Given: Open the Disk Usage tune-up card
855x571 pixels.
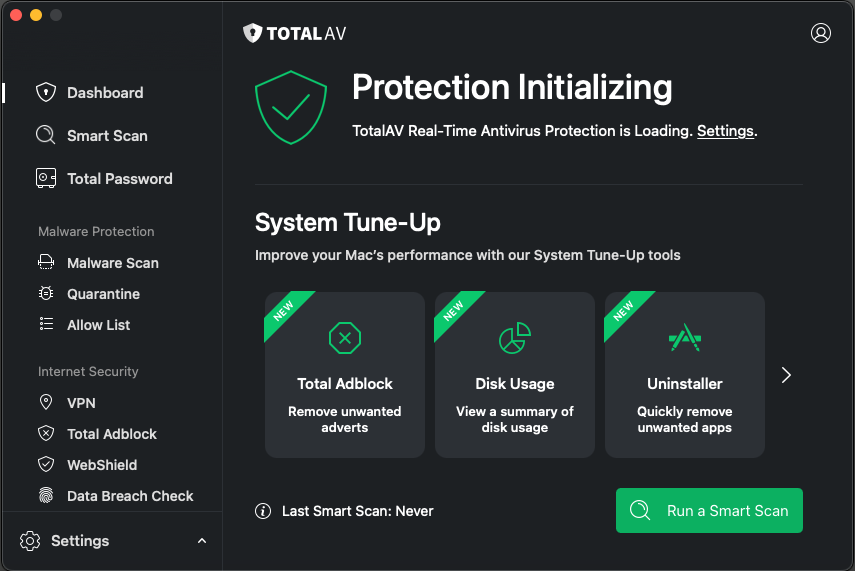Looking at the screenshot, I should (x=515, y=375).
